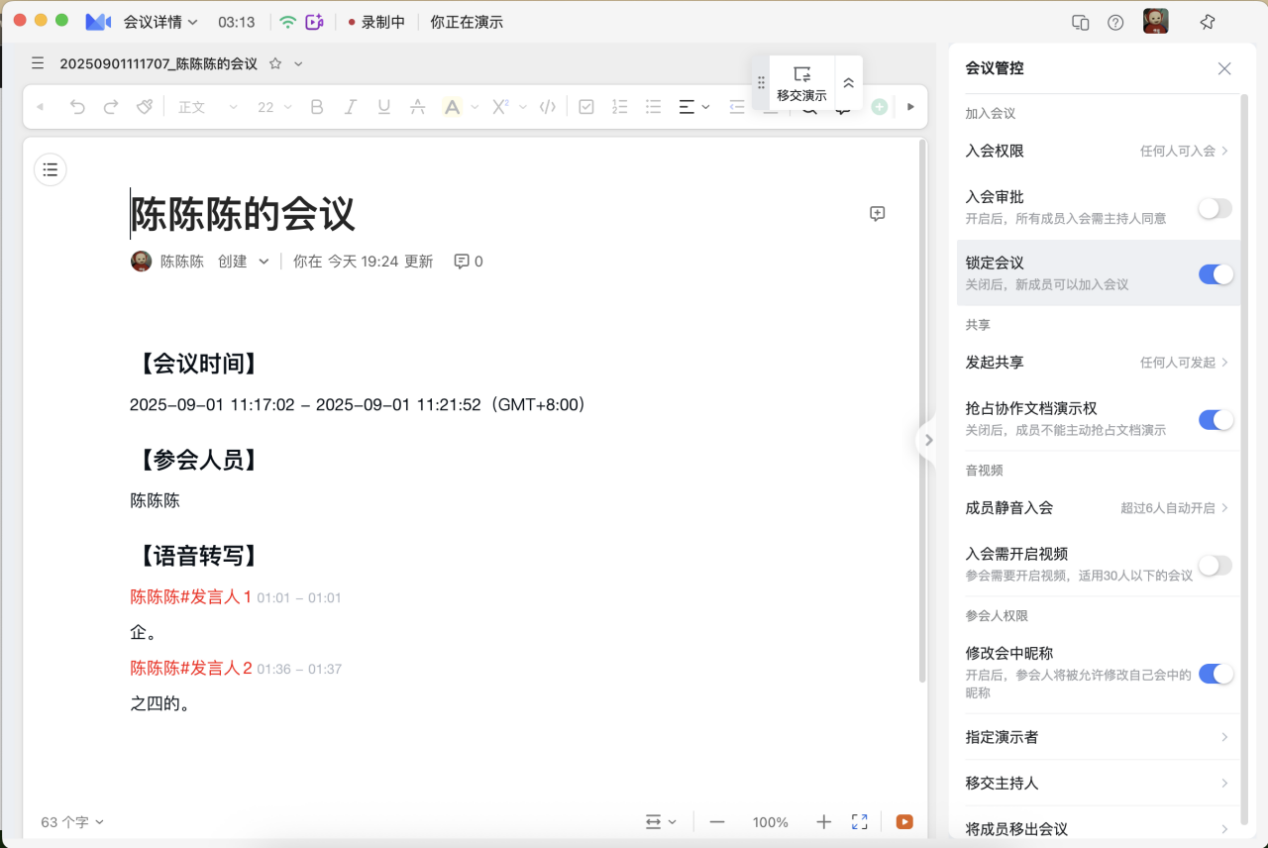Viewport: 1268px width, 848px height.
Task: Collapse the floating presenter bar chevron
Action: [848, 83]
